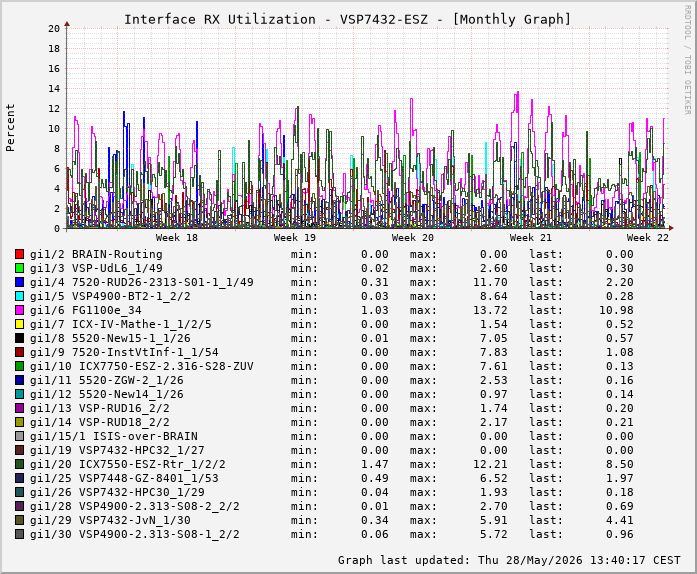697x574 pixels.
Task: Click the legend label gi1/29 VSP7432-JvN_1/30
Action: point(110,521)
